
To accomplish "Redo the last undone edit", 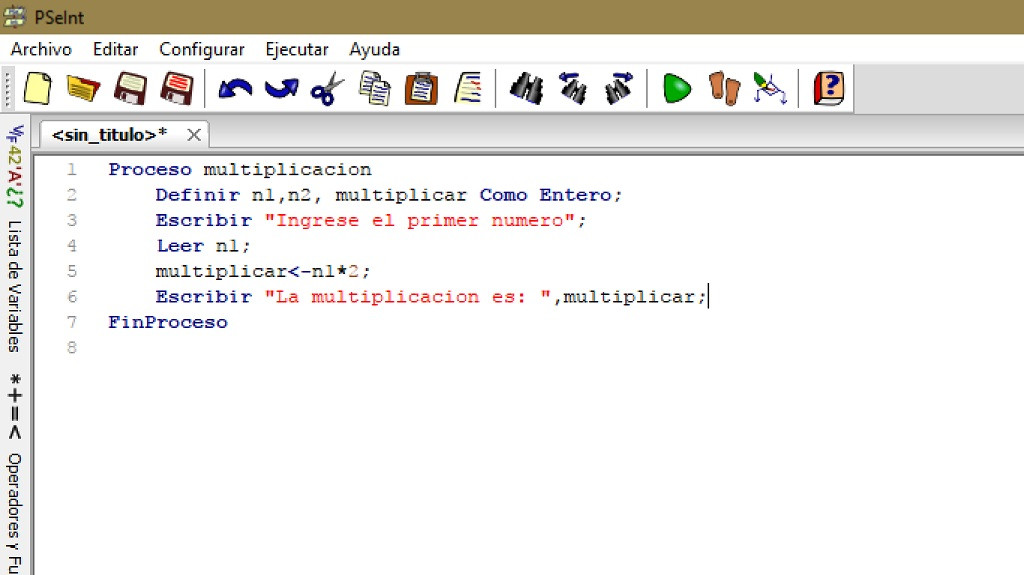I will pyautogui.click(x=281, y=88).
